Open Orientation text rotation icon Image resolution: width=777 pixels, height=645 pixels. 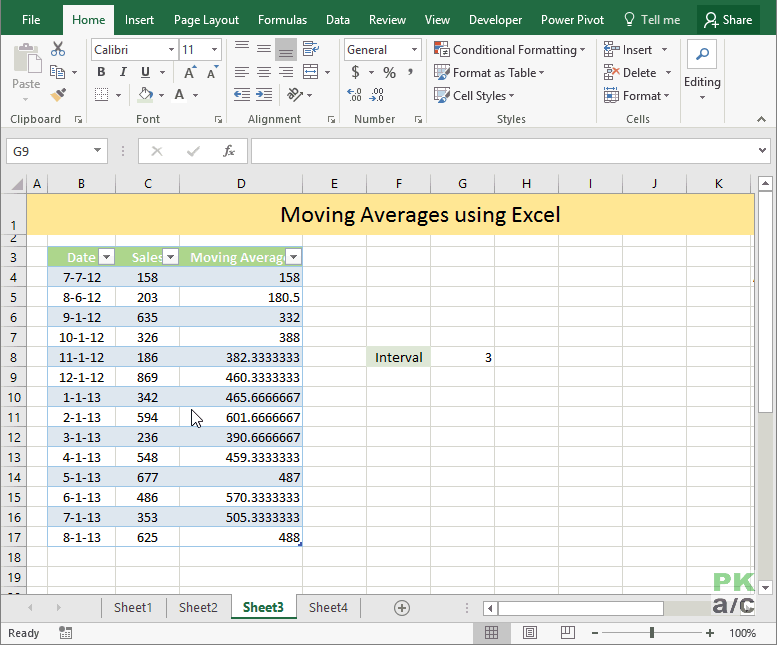(x=295, y=95)
